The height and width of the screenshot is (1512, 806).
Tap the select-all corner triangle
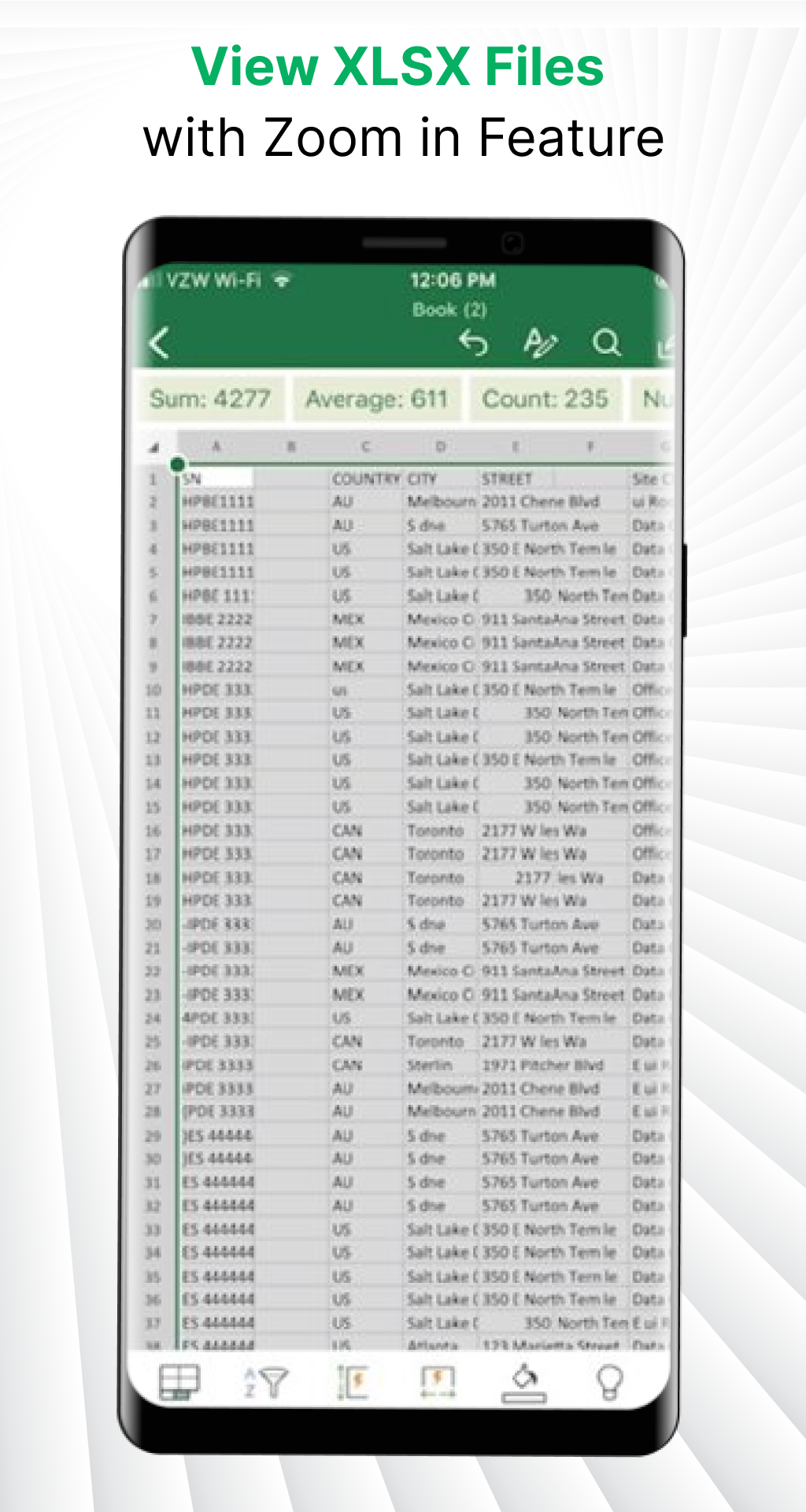tap(154, 447)
